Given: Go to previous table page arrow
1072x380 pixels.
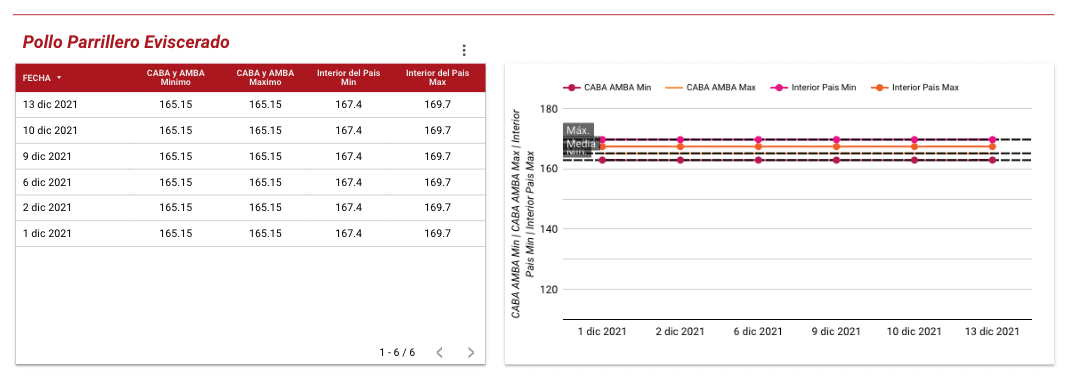Looking at the screenshot, I should pos(440,353).
